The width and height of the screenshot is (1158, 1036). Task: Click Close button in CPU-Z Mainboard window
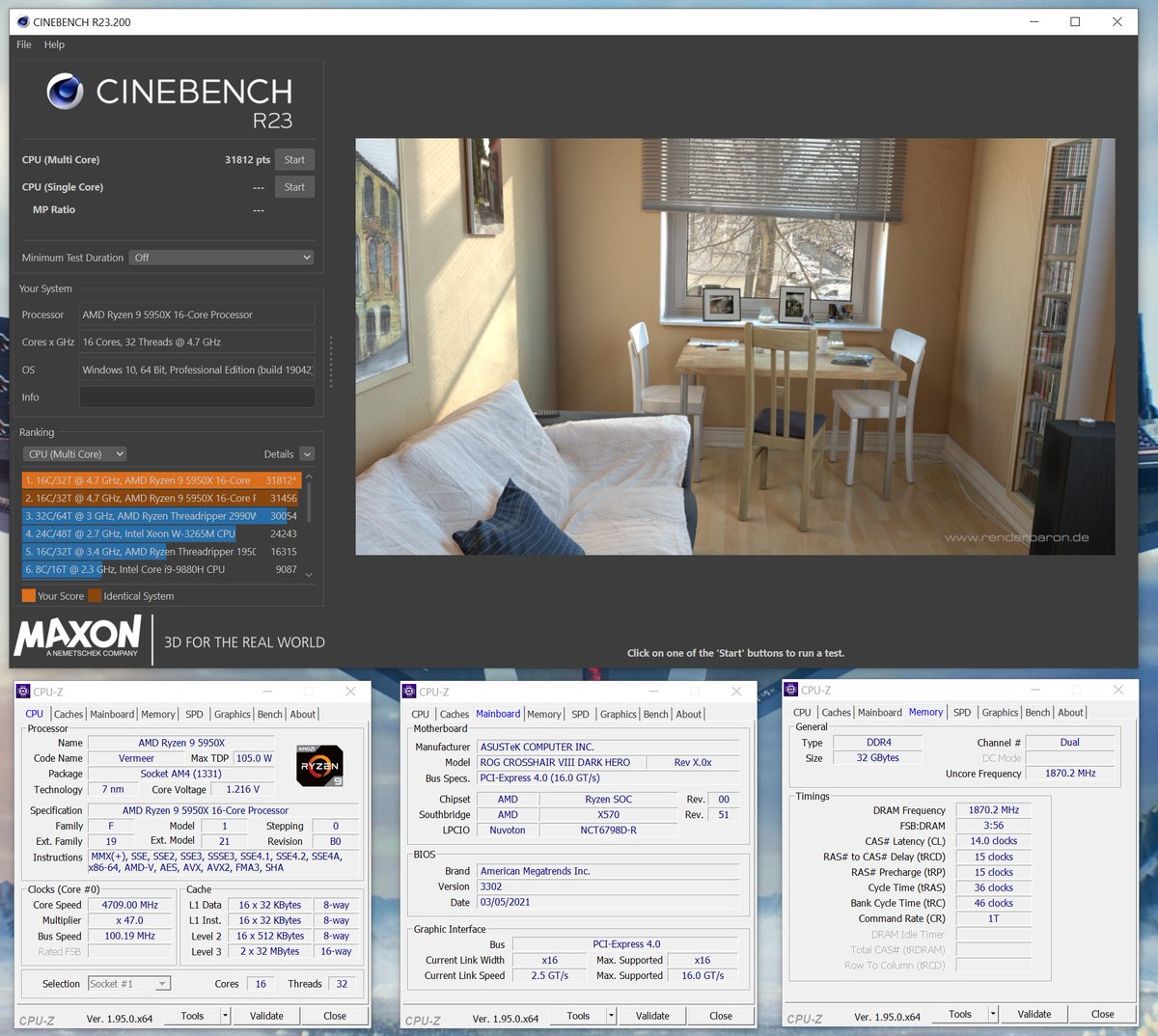[721, 1016]
